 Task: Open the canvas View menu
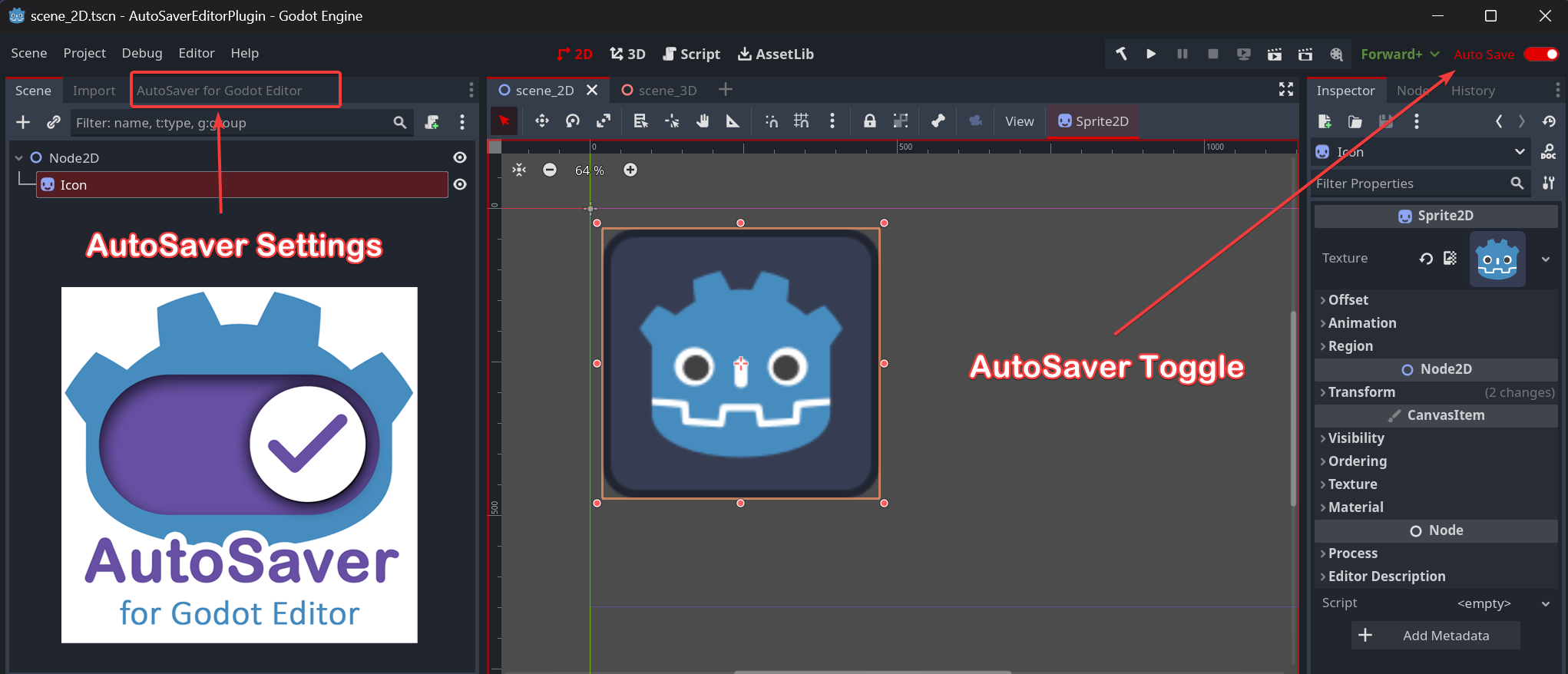pos(1020,121)
